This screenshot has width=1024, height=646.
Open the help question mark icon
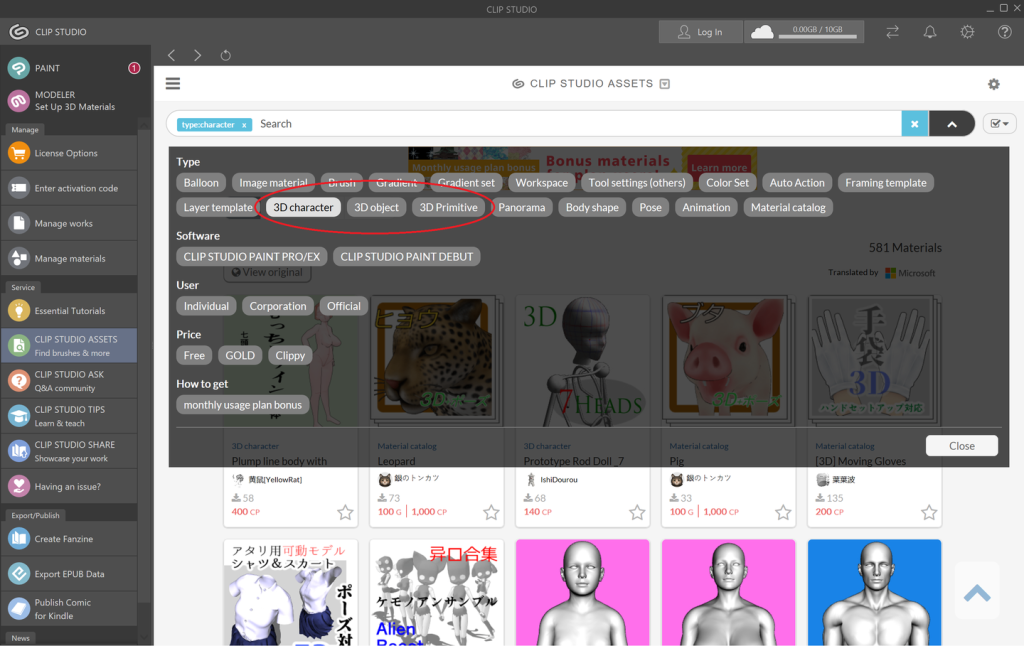[x=1004, y=31]
